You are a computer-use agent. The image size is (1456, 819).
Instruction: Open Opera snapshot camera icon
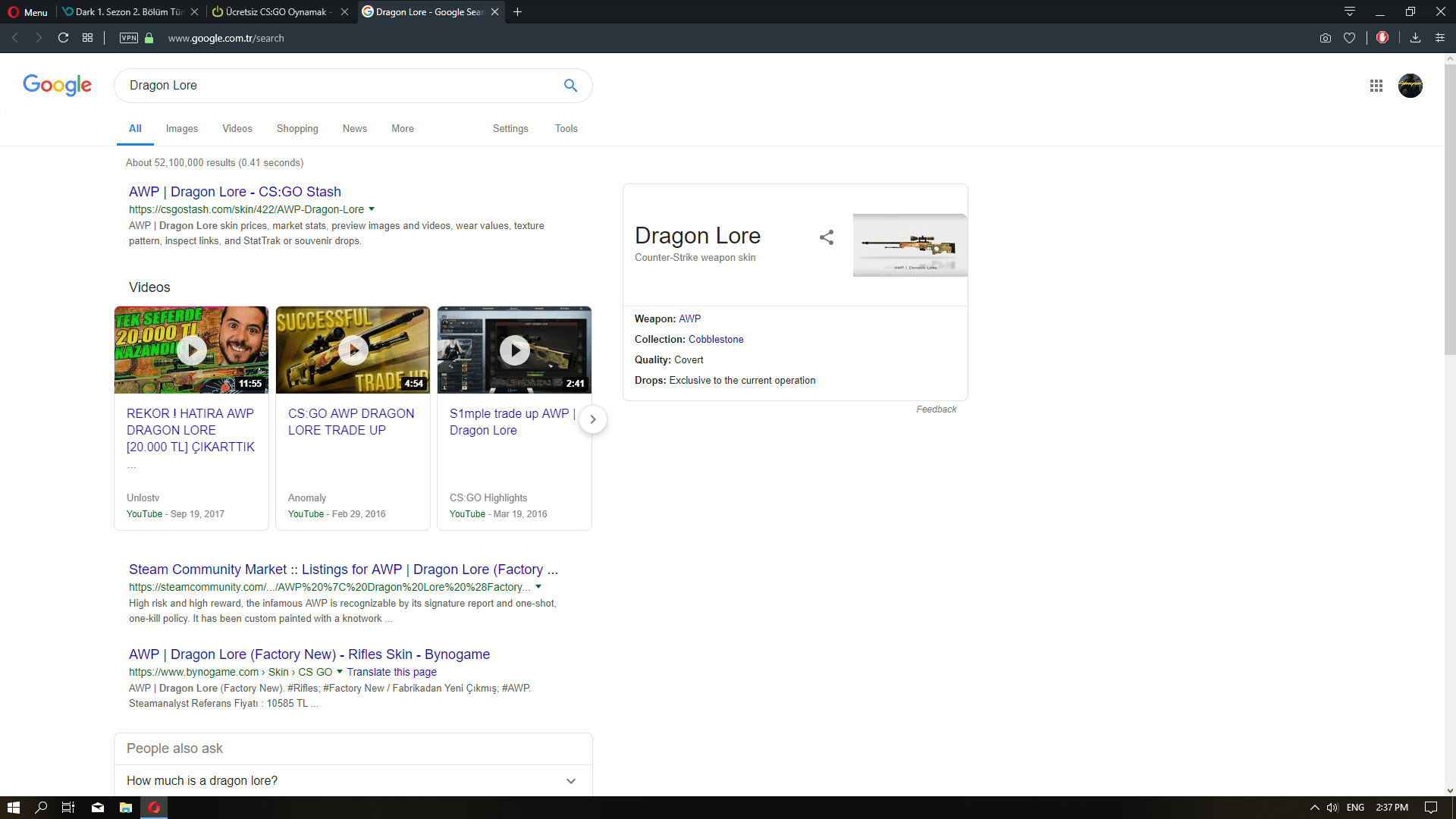pyautogui.click(x=1325, y=38)
